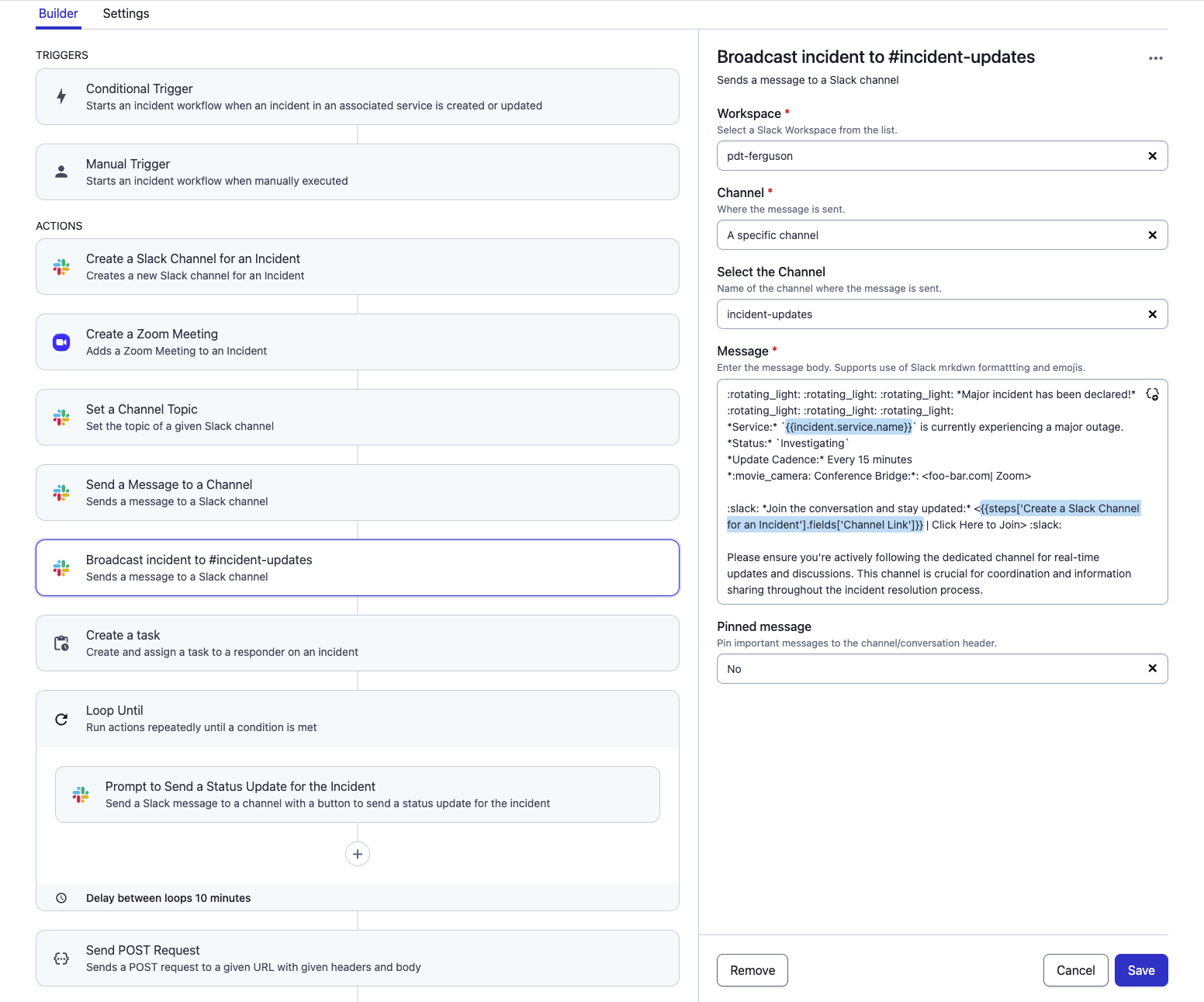Click the clock icon beside loop delay
Screen dimensions: 1204x1002
click(x=61, y=898)
